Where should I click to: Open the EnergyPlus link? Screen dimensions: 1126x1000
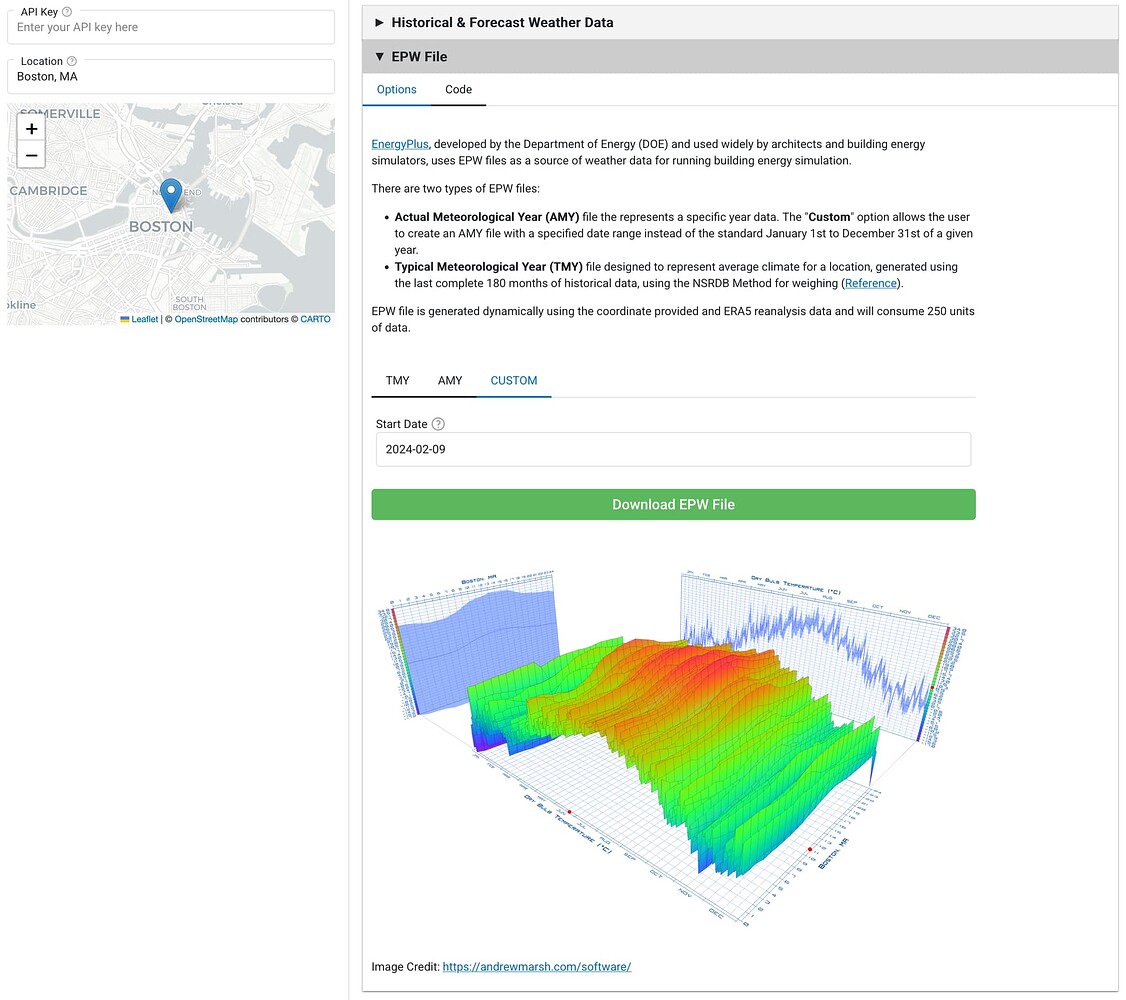click(x=400, y=144)
